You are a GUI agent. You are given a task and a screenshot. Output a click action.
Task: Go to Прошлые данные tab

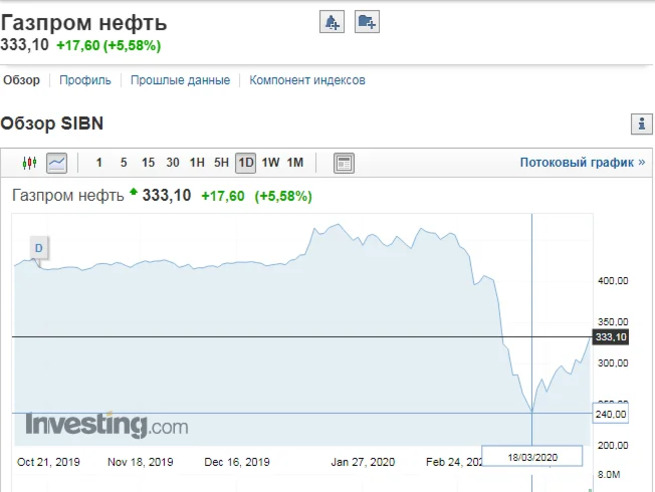[x=180, y=80]
